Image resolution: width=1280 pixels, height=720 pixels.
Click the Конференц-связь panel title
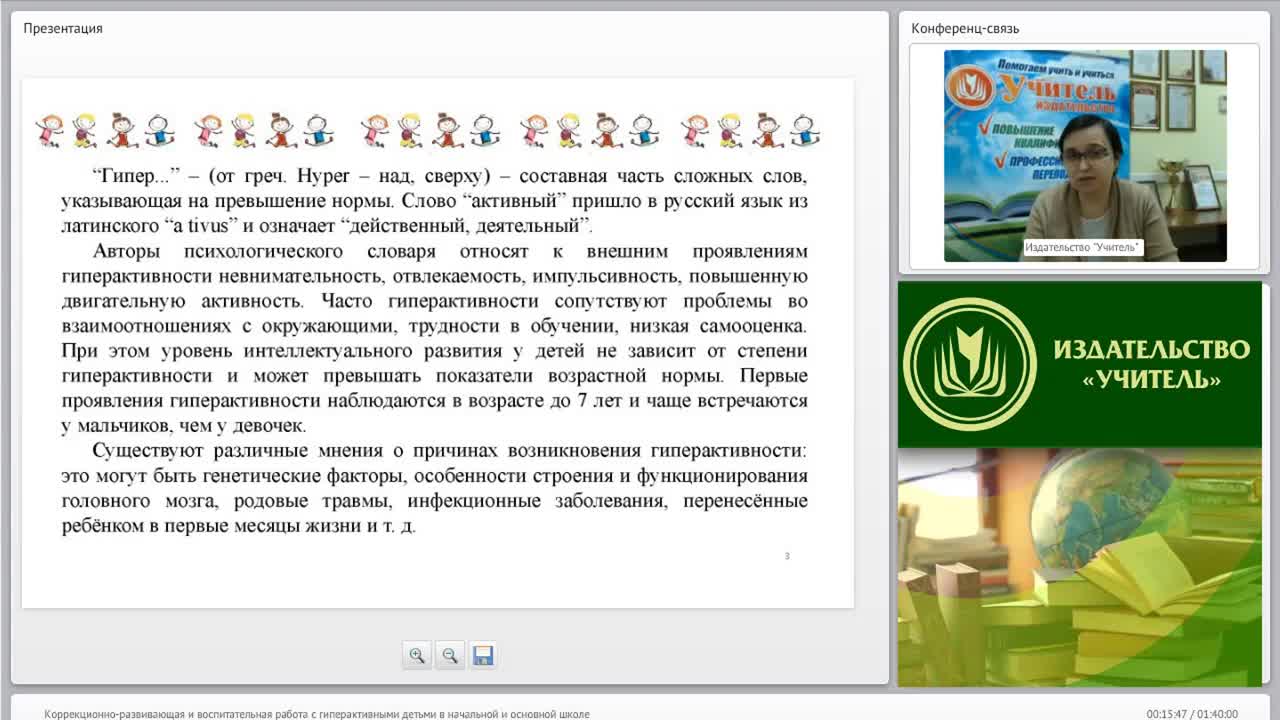tap(965, 28)
